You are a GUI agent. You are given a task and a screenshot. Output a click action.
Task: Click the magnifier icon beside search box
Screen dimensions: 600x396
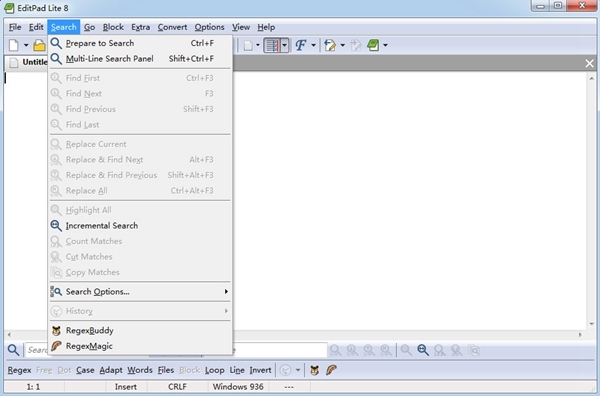tap(13, 350)
